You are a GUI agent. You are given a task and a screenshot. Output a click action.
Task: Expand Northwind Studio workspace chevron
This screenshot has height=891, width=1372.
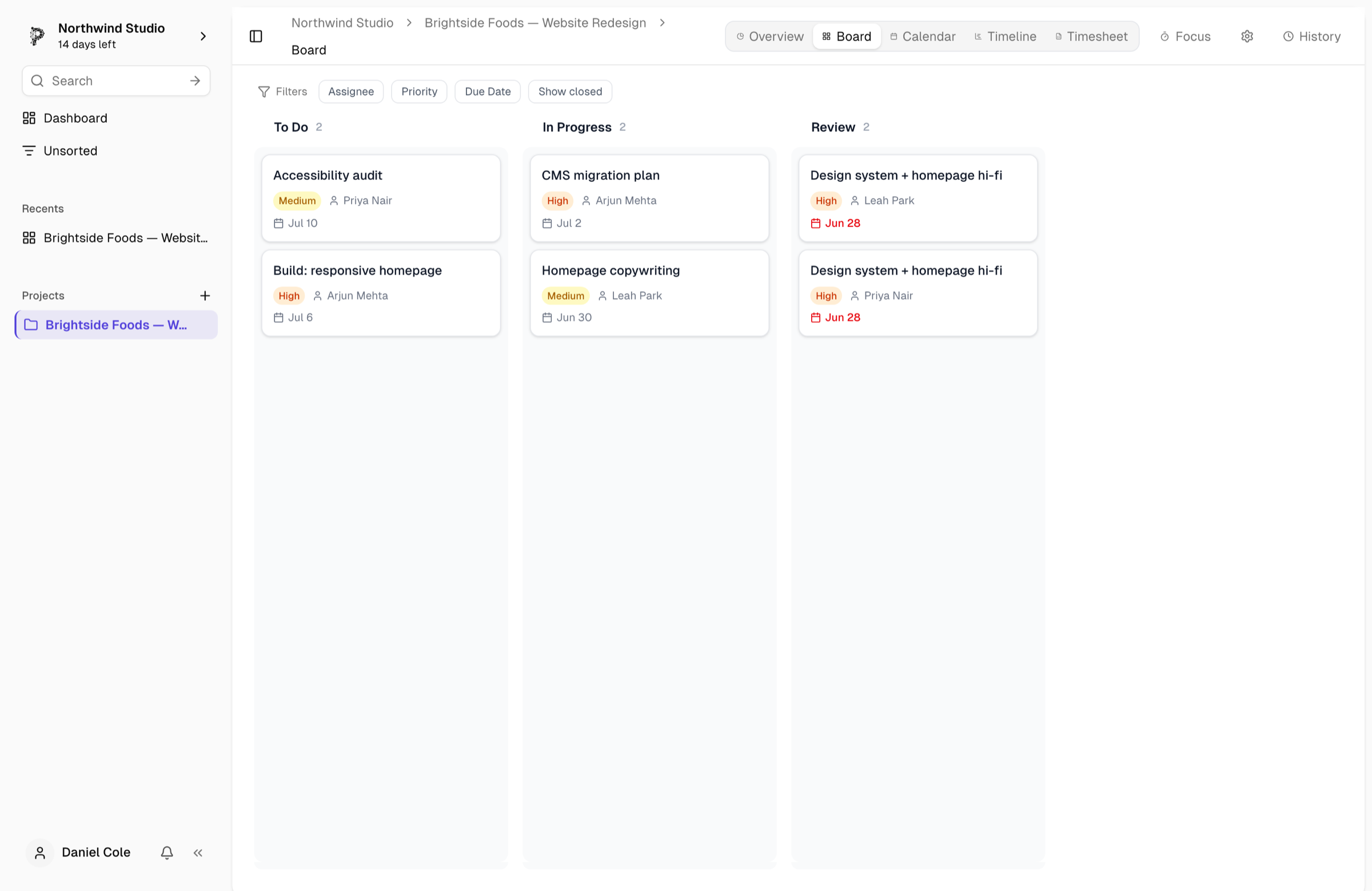pos(203,37)
